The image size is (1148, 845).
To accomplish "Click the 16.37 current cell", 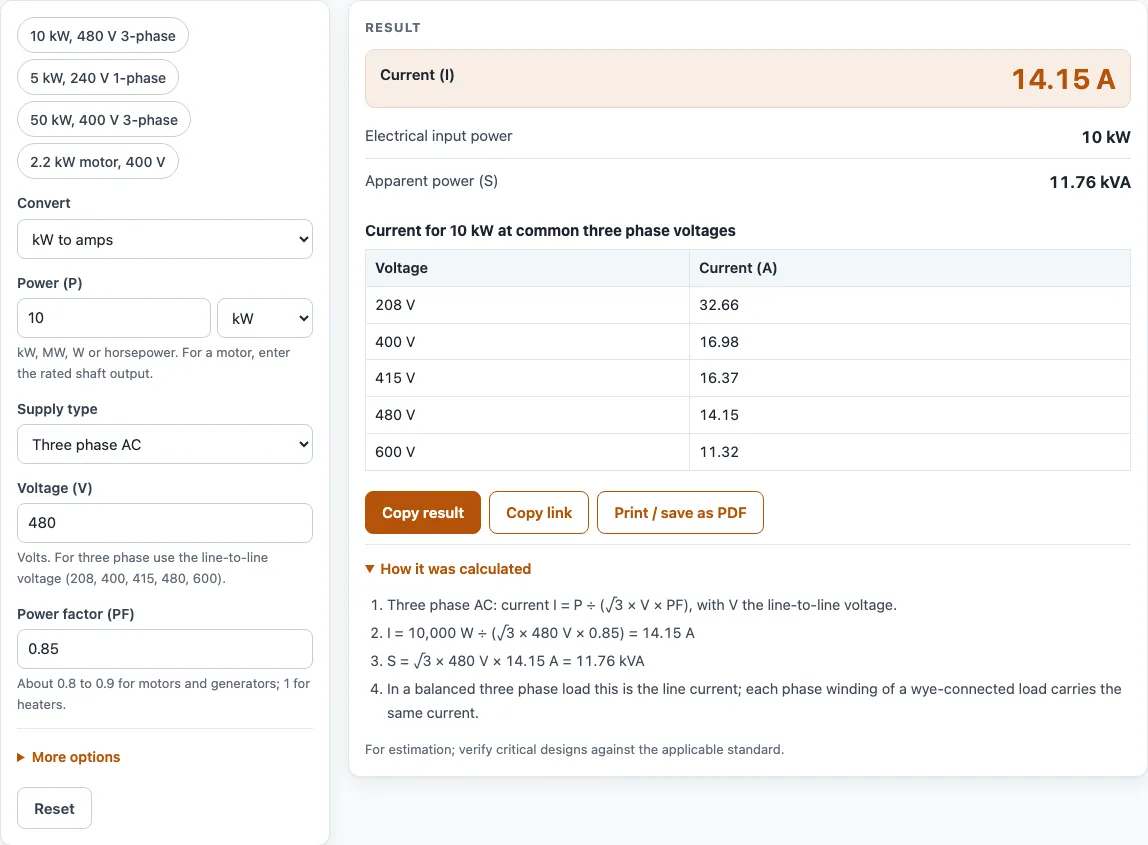I will 909,378.
